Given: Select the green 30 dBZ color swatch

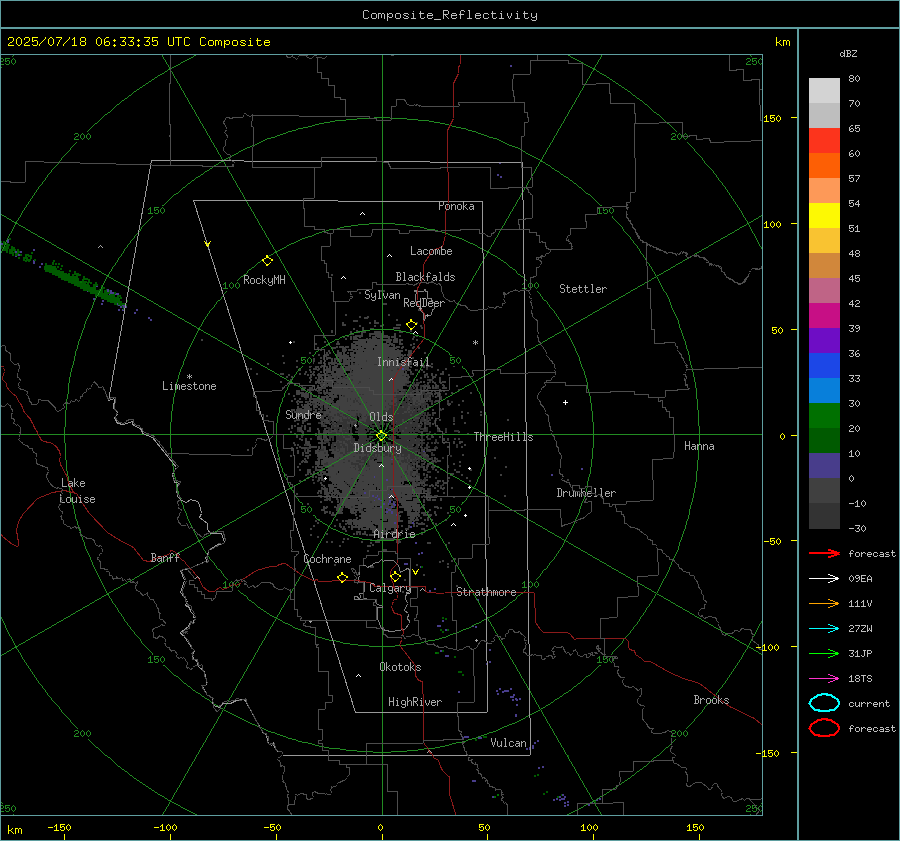Looking at the screenshot, I should 824,415.
